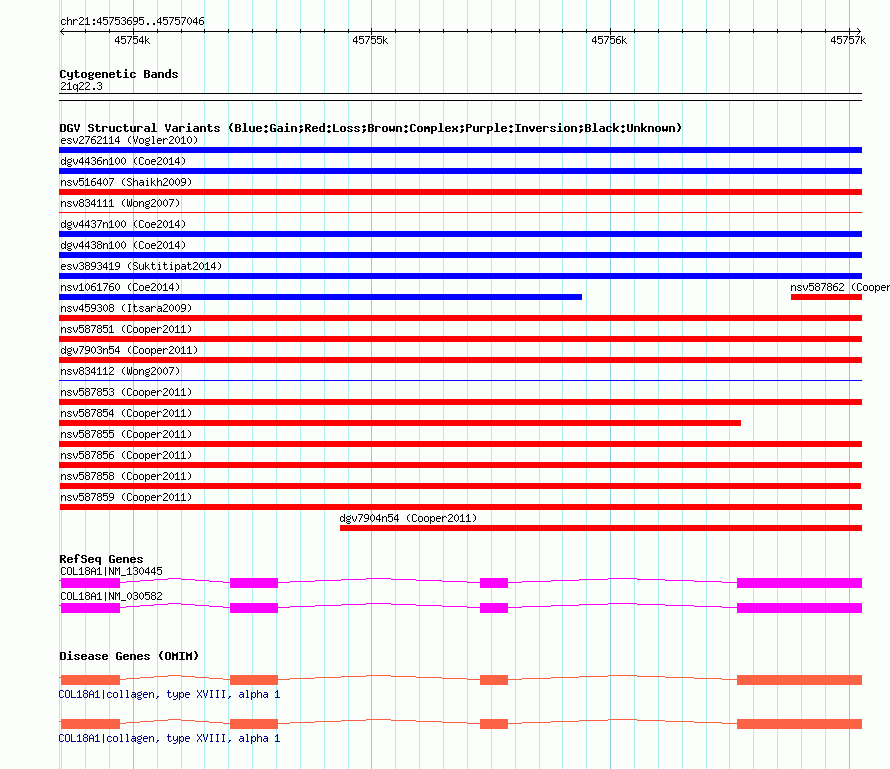Click the shortened blue bar of nsv1061760
The image size is (890, 769).
[320, 297]
